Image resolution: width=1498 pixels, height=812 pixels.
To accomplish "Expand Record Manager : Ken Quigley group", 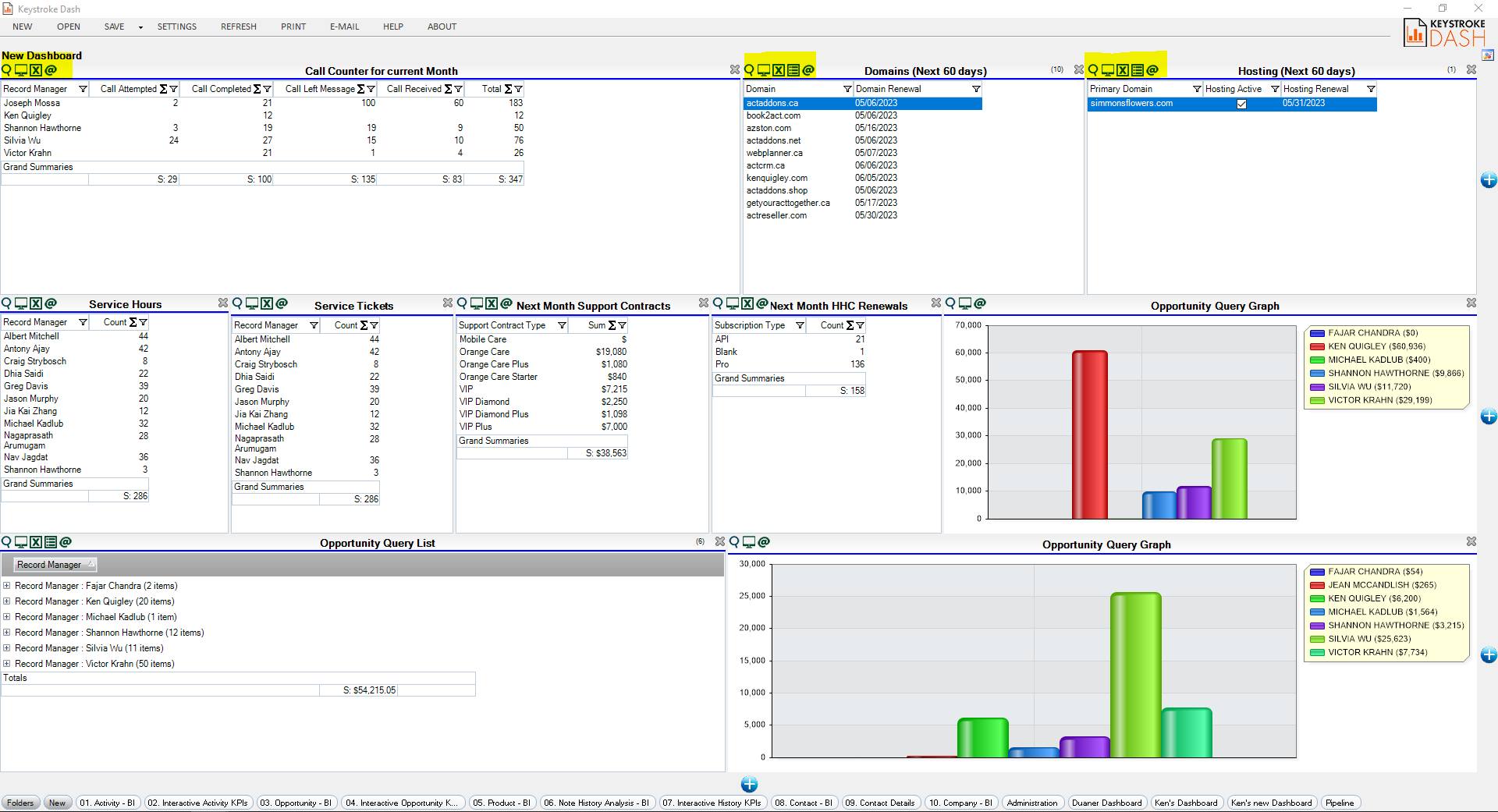I will 7,601.
